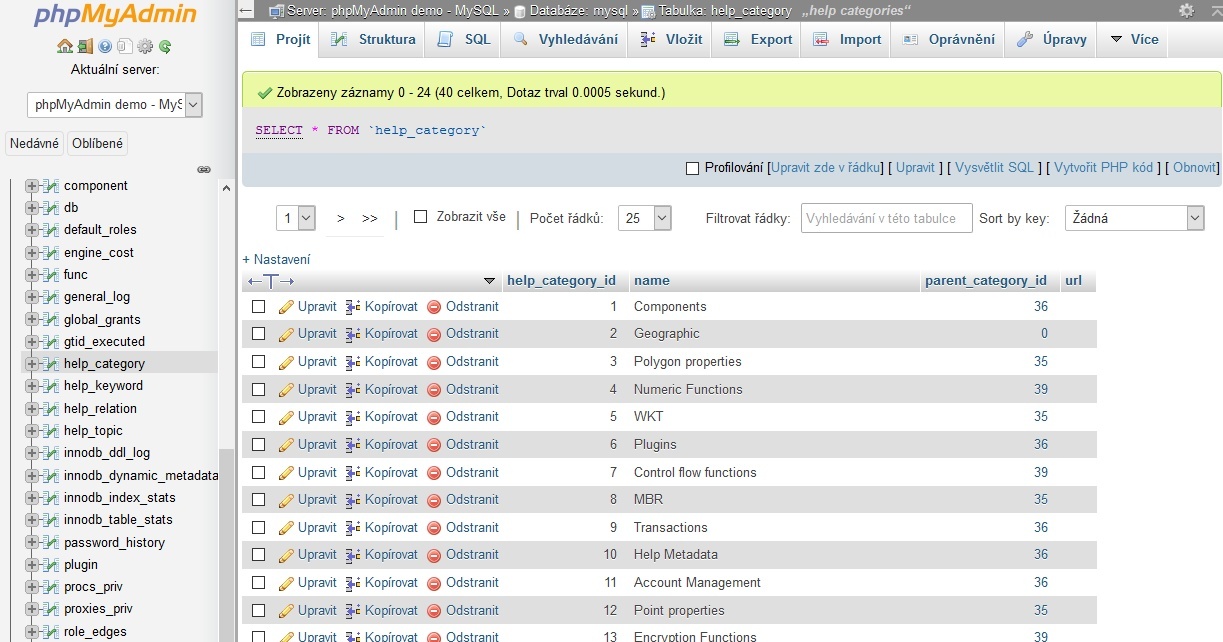Open phpMyAdmin documentation help icon

105,46
